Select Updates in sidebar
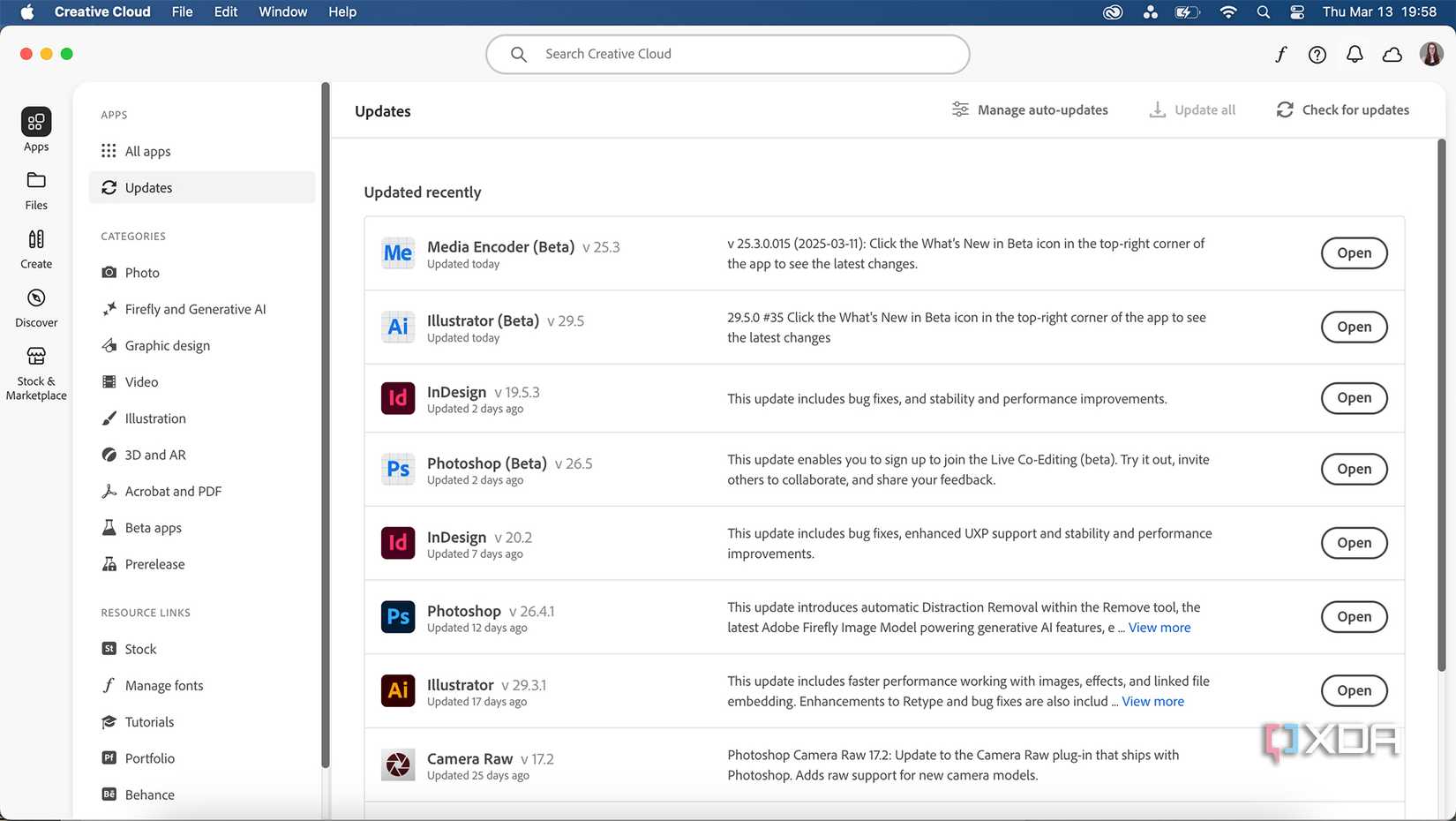 pyautogui.click(x=202, y=187)
